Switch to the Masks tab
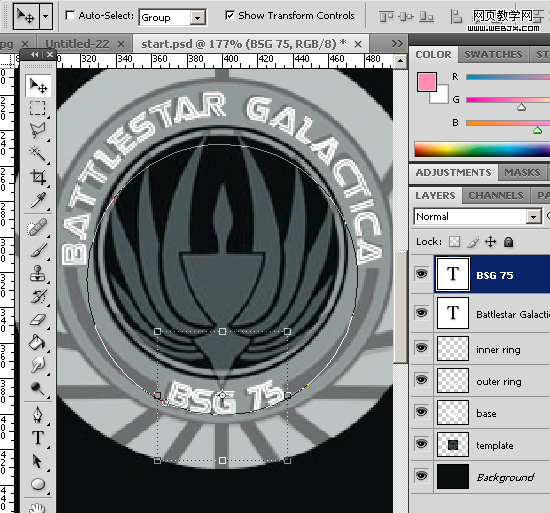Screen dimensions: 550x513 pos(522,173)
